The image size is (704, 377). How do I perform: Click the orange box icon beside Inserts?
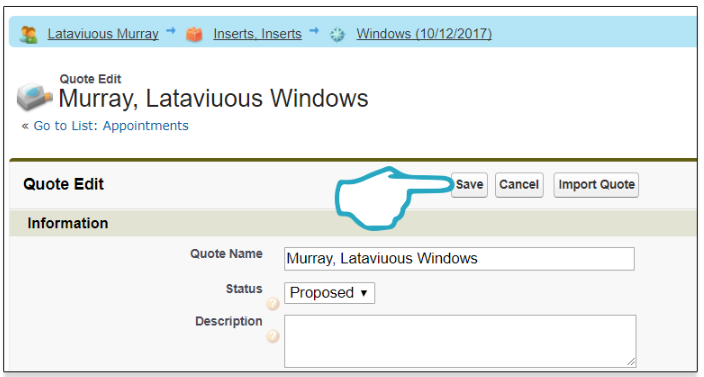click(x=194, y=35)
